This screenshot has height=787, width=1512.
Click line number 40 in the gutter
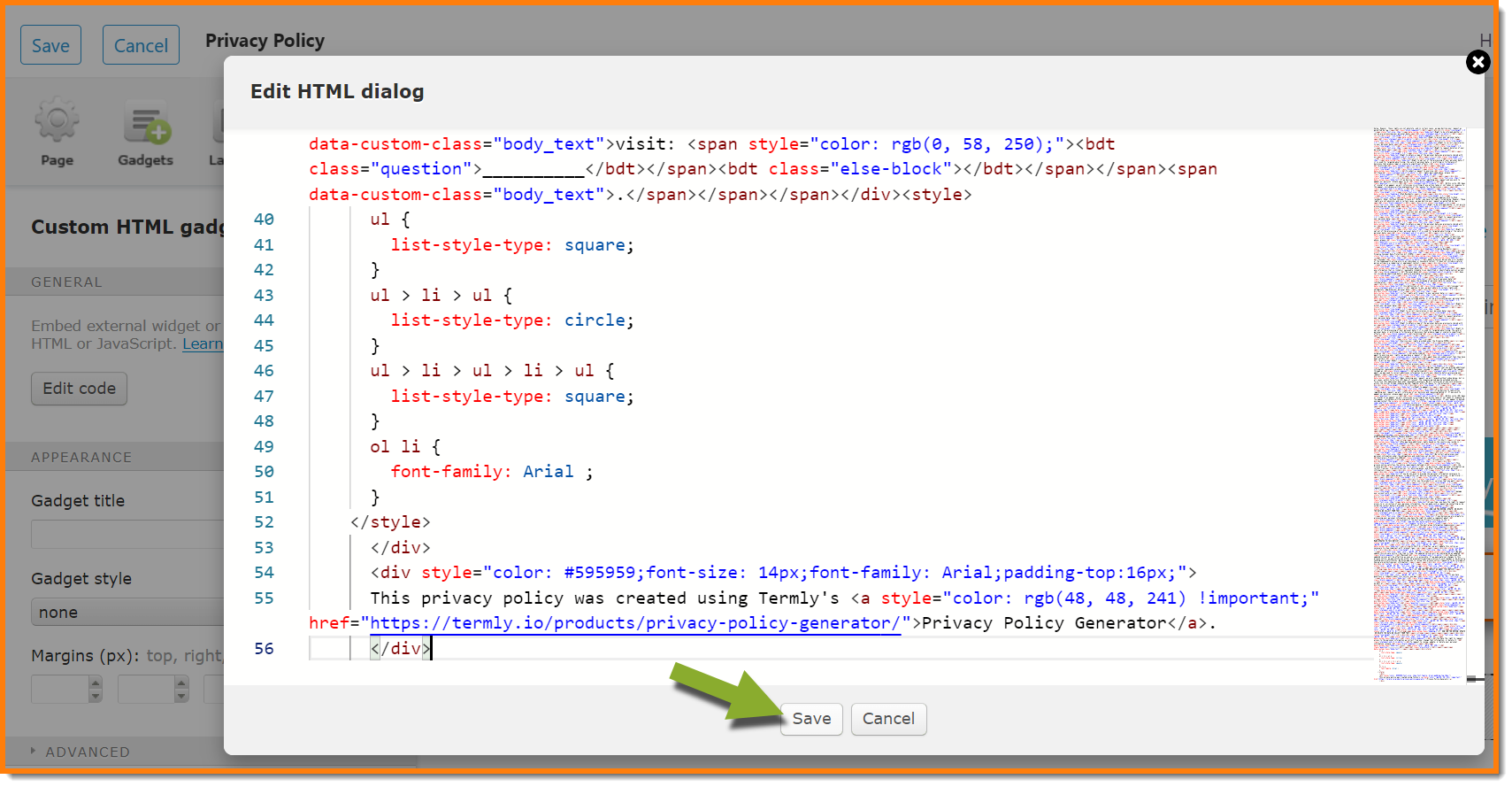coord(264,220)
